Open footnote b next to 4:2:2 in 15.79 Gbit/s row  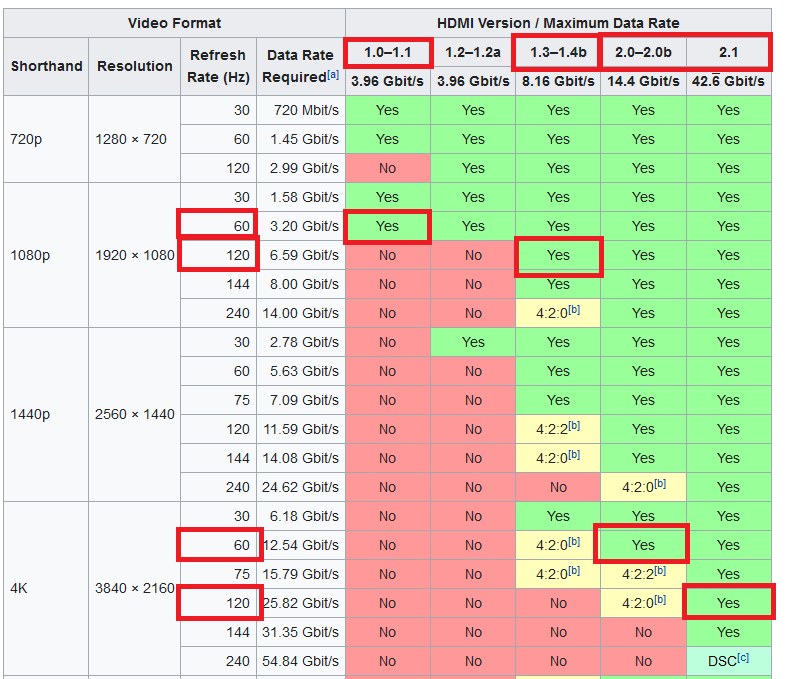click(659, 571)
